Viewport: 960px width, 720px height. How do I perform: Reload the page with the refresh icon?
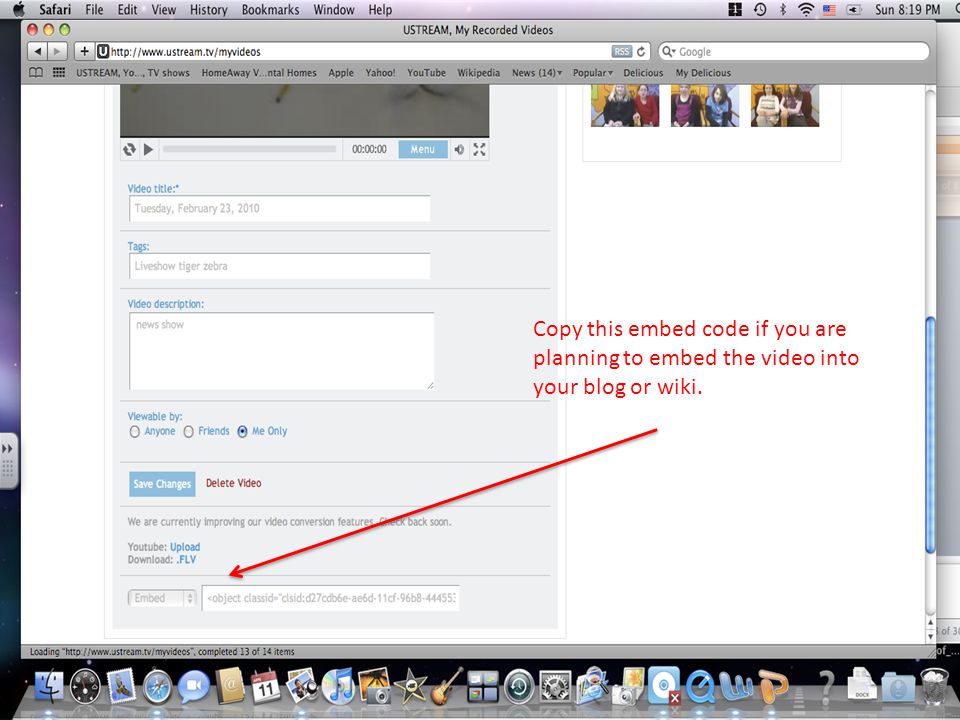(x=641, y=52)
